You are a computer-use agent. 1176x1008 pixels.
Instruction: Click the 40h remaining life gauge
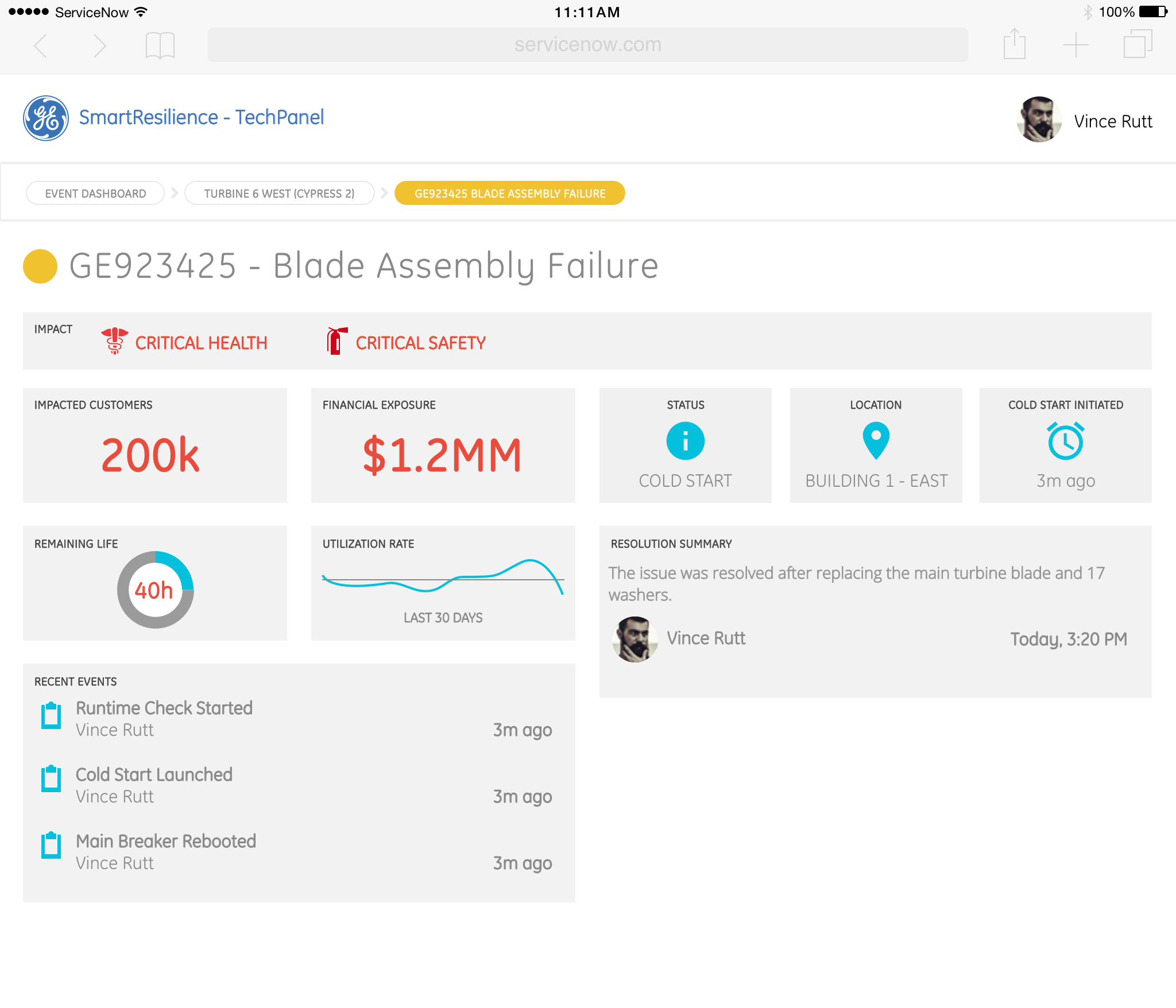(155, 590)
